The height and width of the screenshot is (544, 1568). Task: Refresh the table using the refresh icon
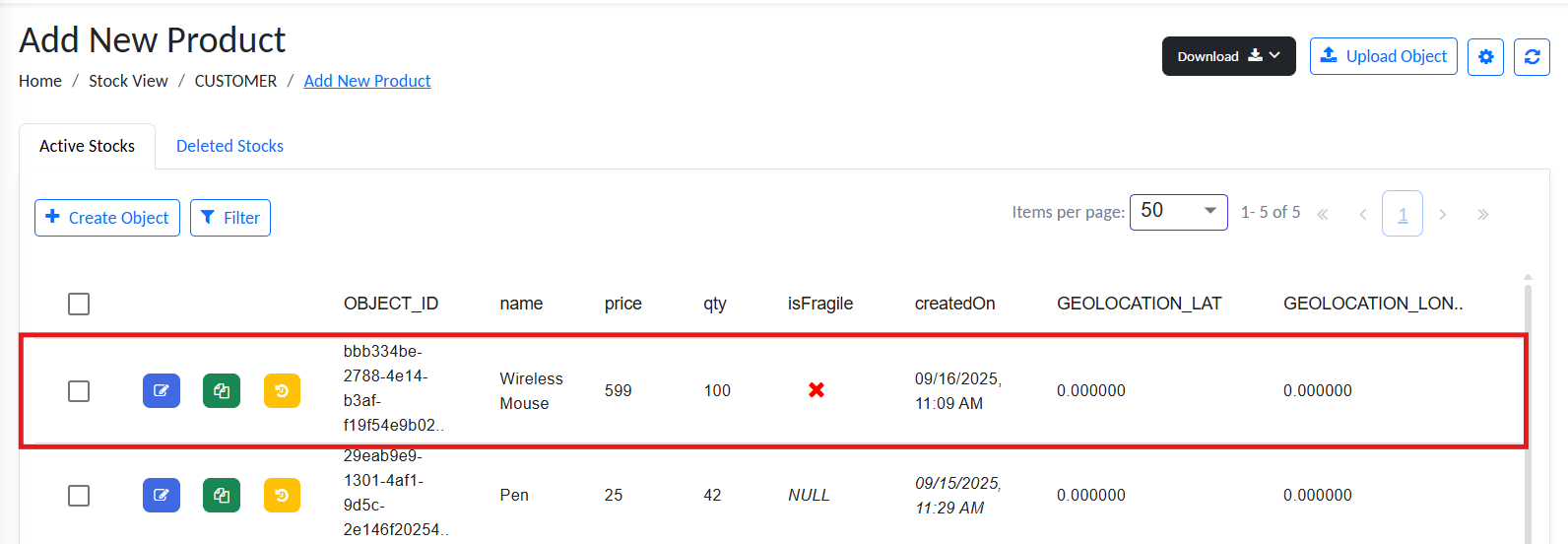pyautogui.click(x=1532, y=57)
